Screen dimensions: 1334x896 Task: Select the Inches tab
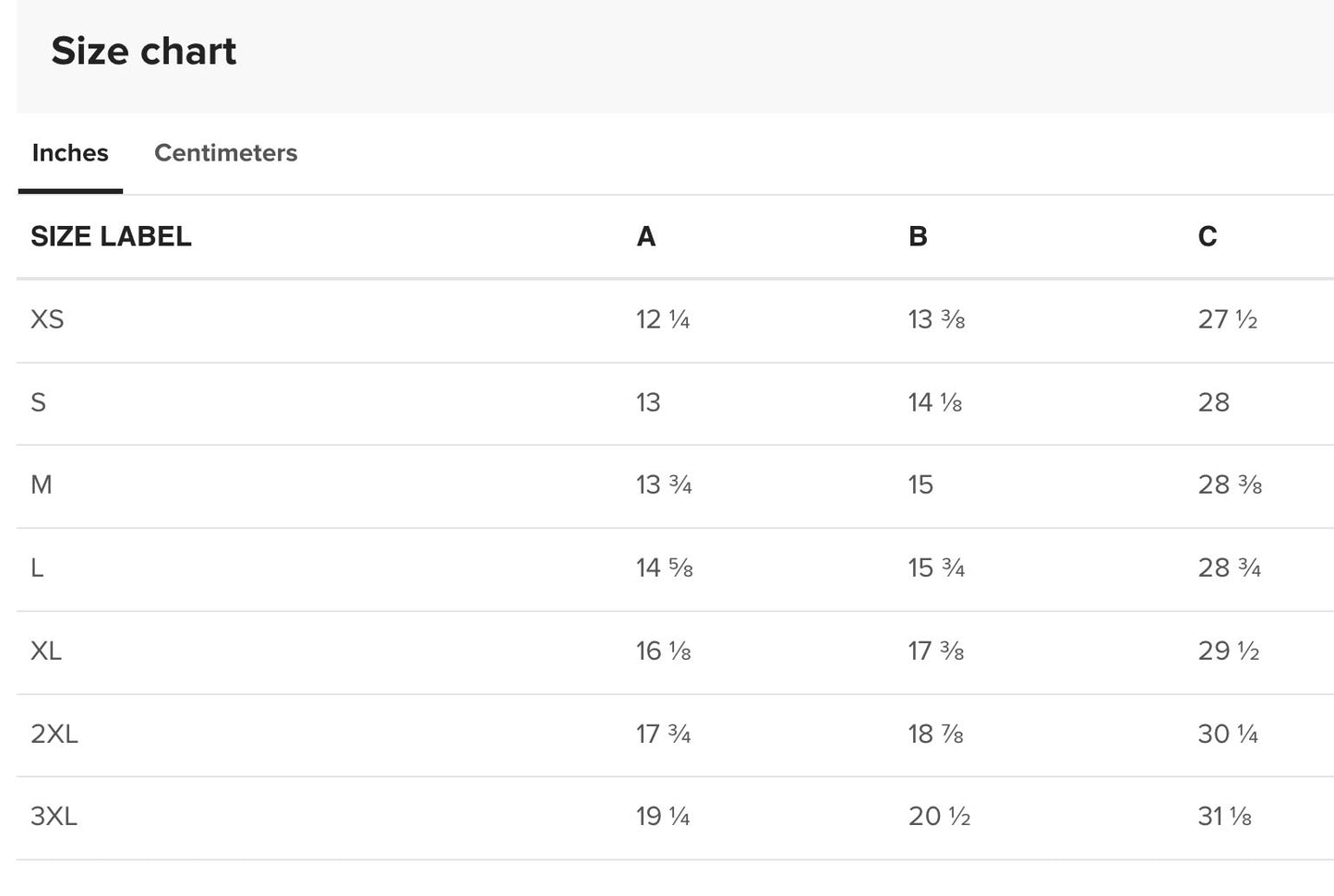70,153
